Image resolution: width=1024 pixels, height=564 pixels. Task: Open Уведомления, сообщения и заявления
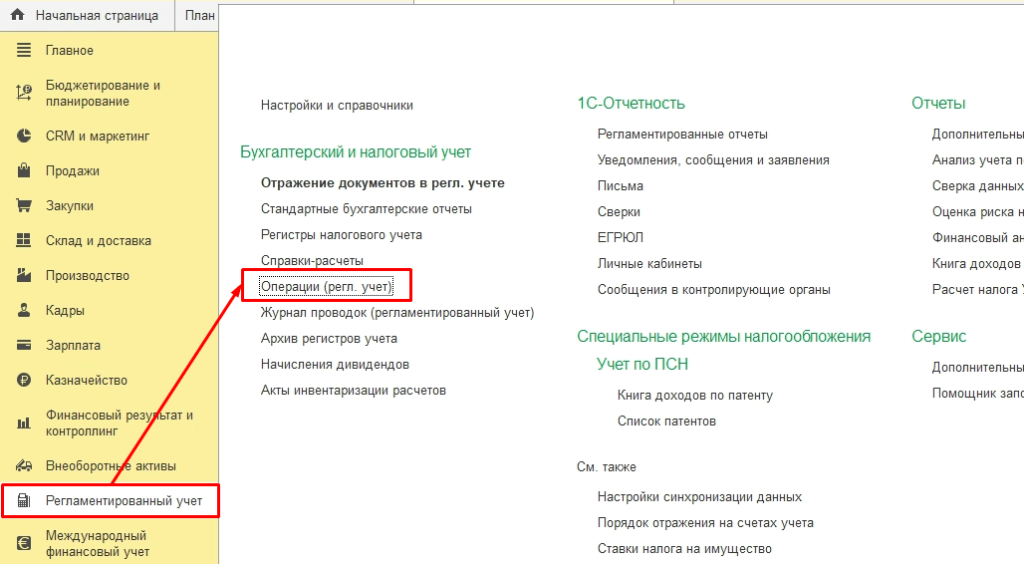713,160
